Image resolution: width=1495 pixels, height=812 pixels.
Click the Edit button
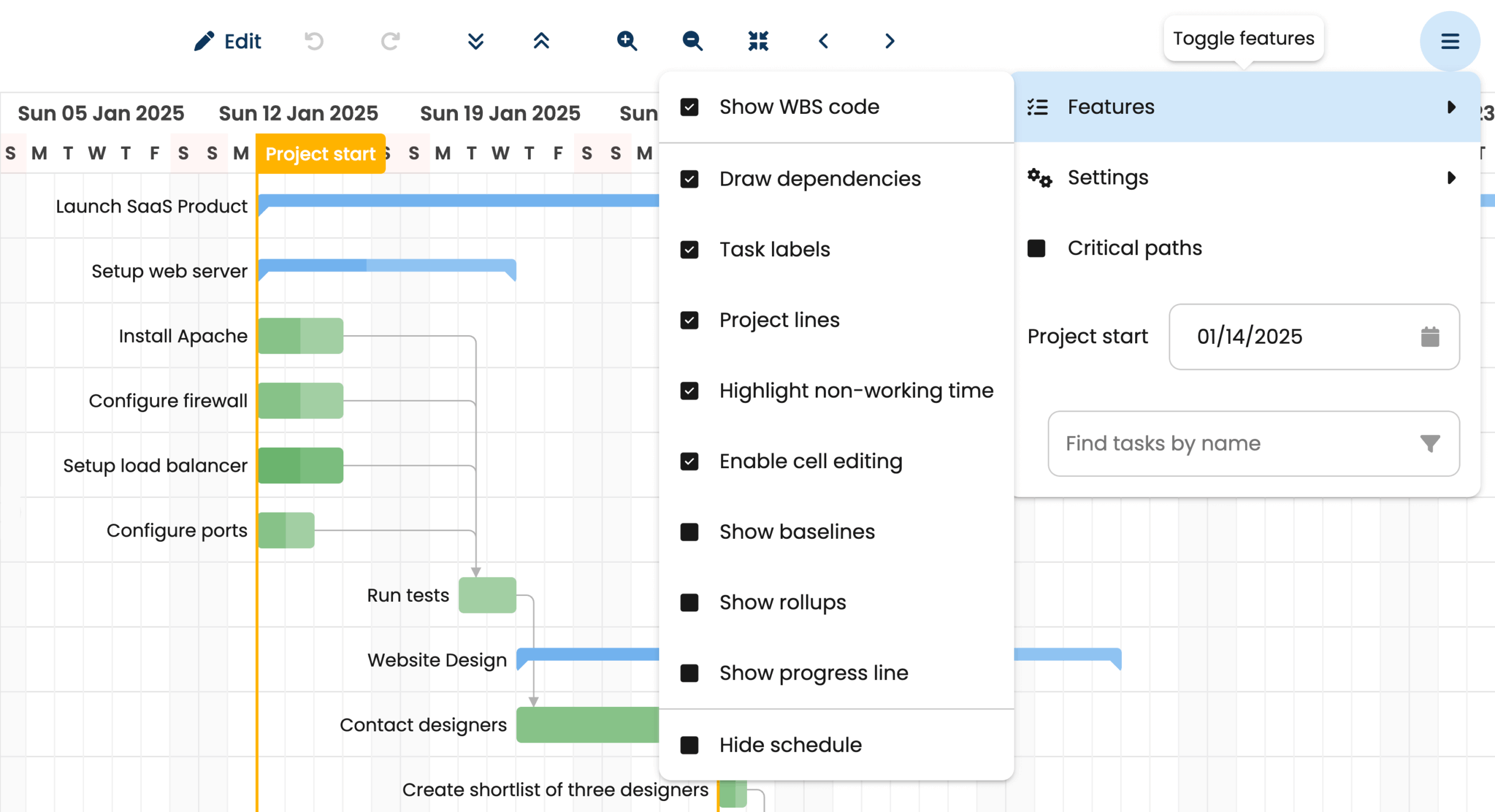tap(228, 41)
